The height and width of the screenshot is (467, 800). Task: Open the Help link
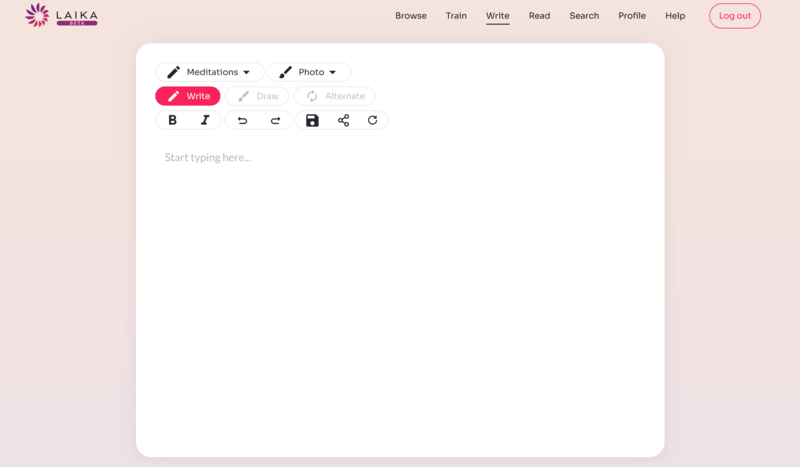675,16
